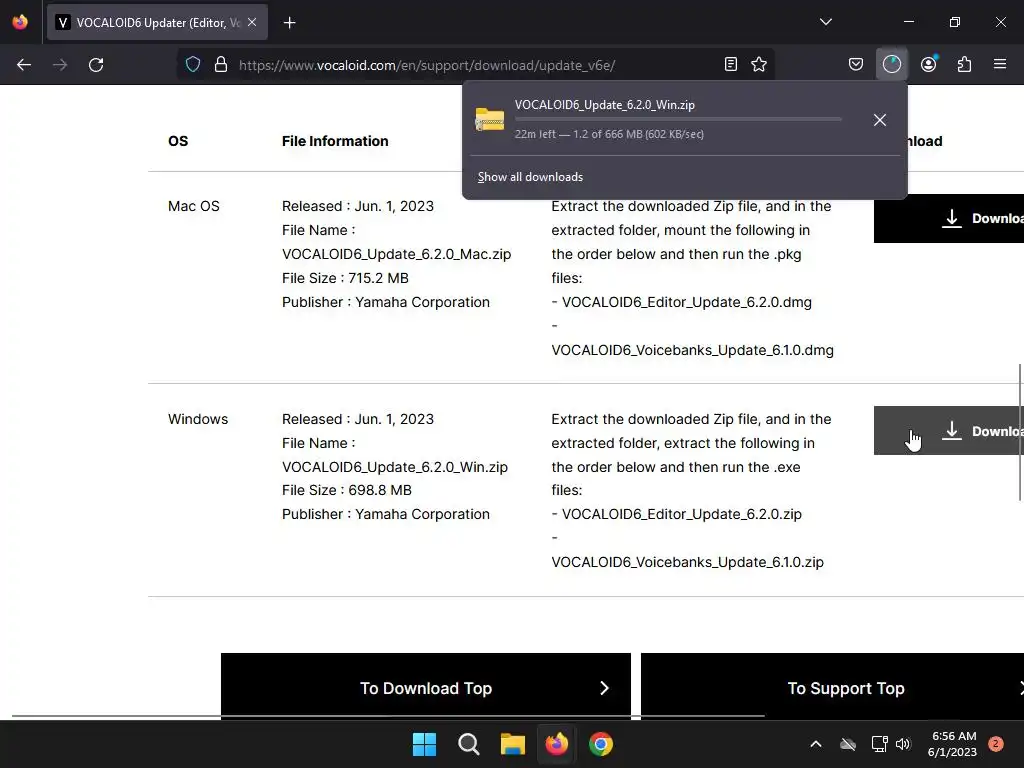The image size is (1024, 768).
Task: Reload the current page
Action: pyautogui.click(x=96, y=65)
